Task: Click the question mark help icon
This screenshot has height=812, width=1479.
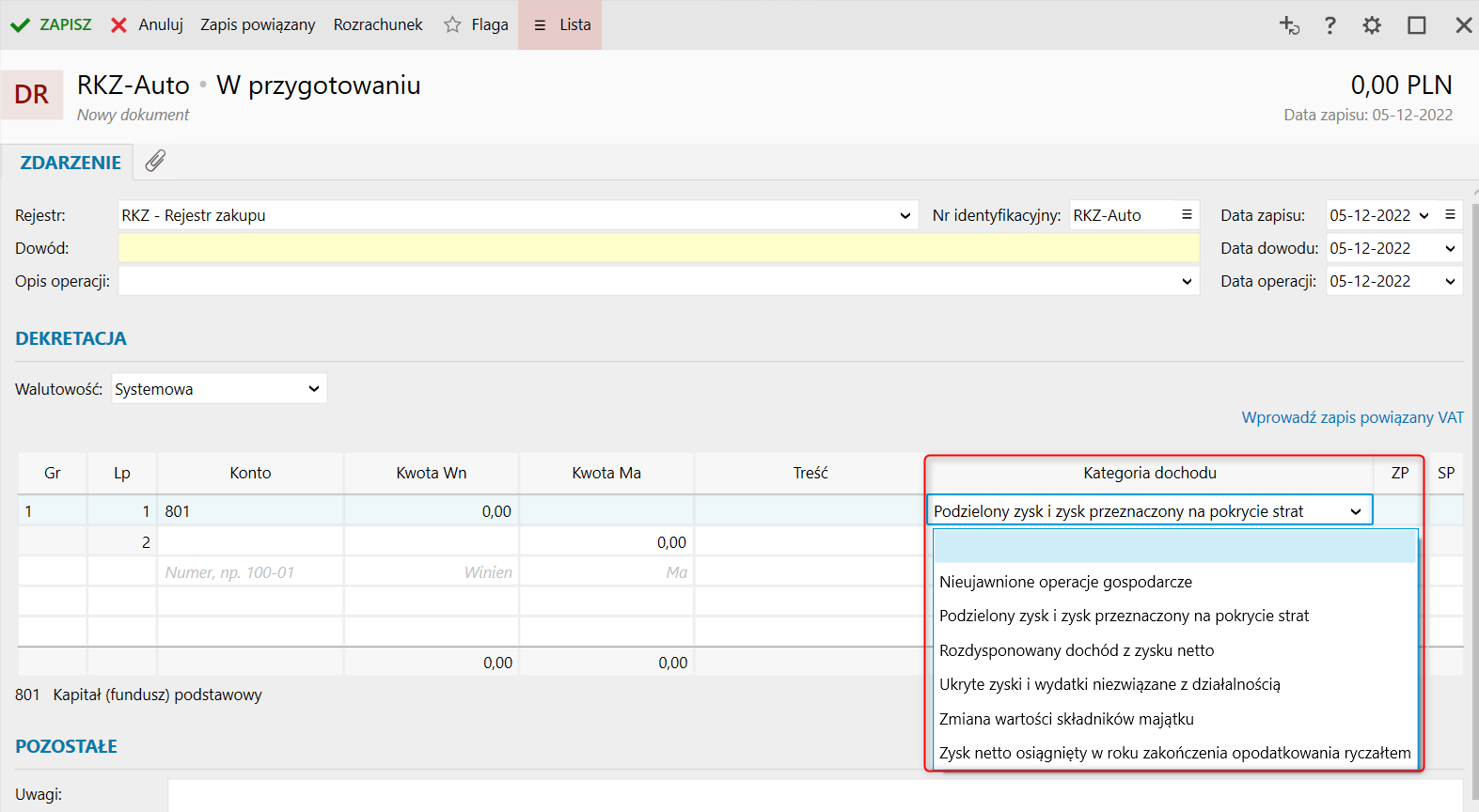Action: point(1330,25)
